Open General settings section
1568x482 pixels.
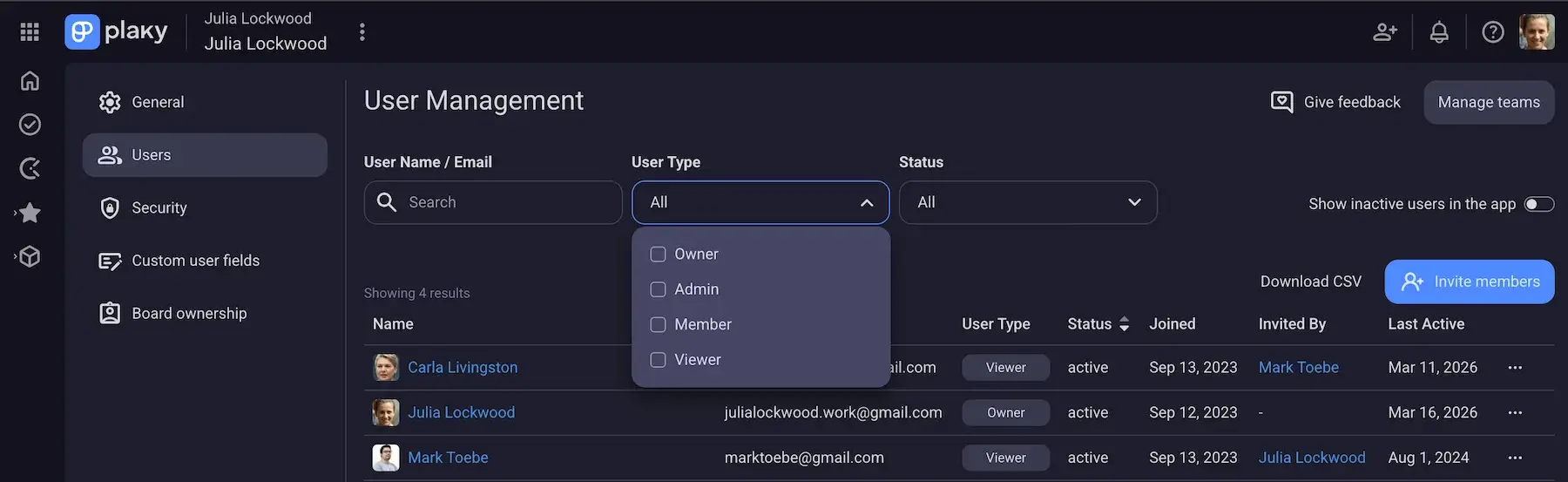(205, 102)
